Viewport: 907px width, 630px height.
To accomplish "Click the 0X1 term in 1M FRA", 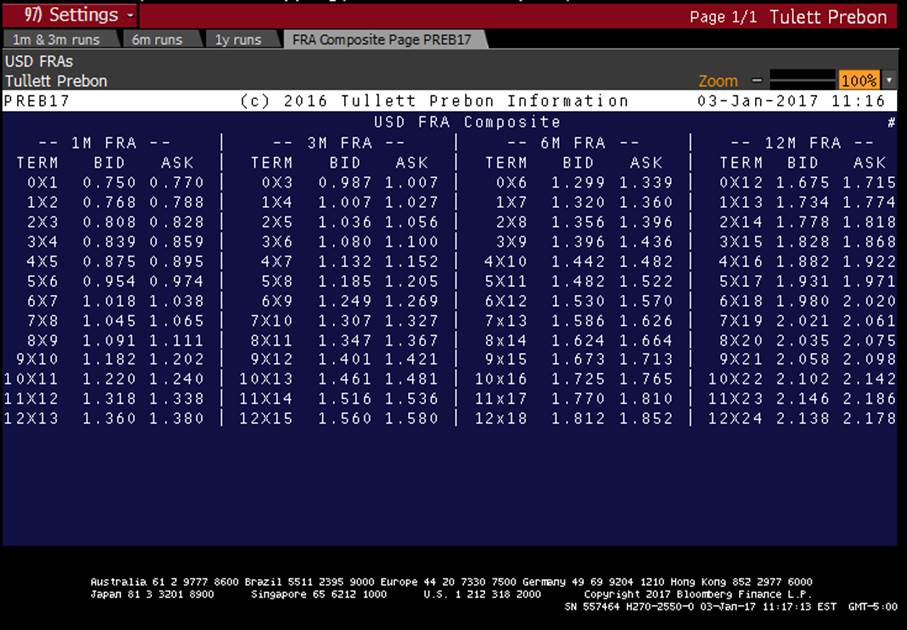I will point(42,183).
